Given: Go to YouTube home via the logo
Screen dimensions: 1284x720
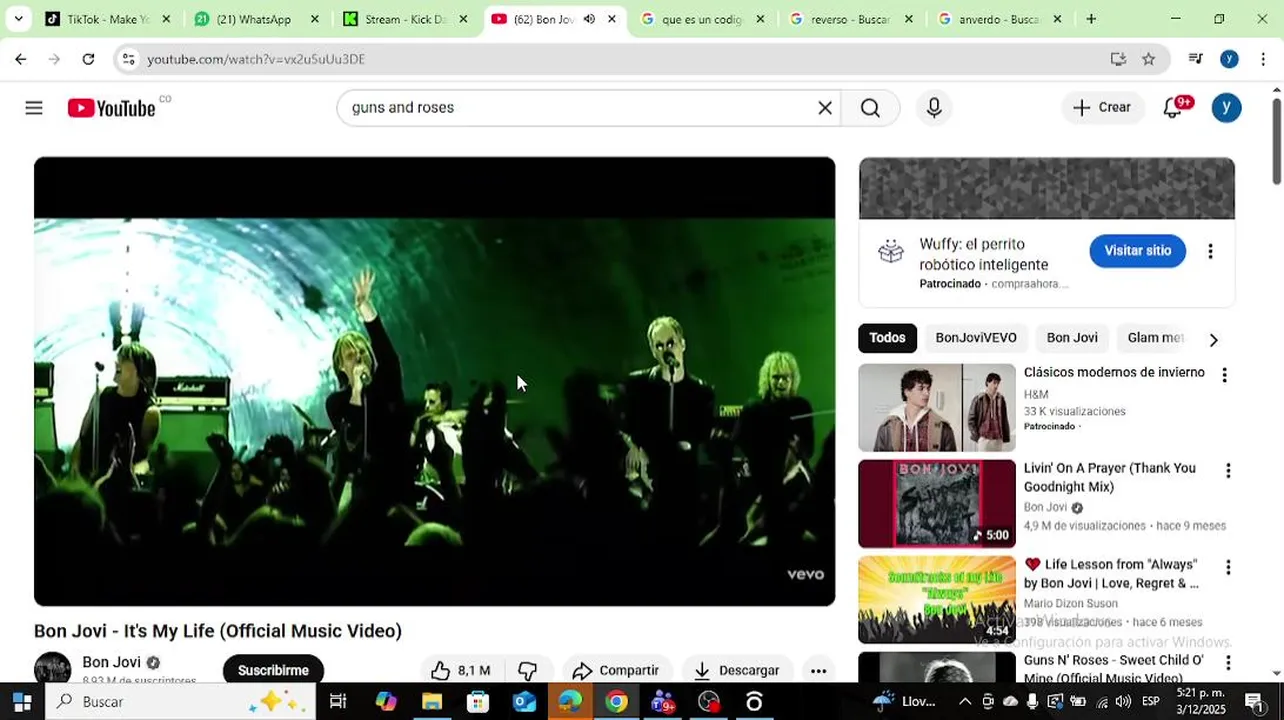Looking at the screenshot, I should [112, 108].
